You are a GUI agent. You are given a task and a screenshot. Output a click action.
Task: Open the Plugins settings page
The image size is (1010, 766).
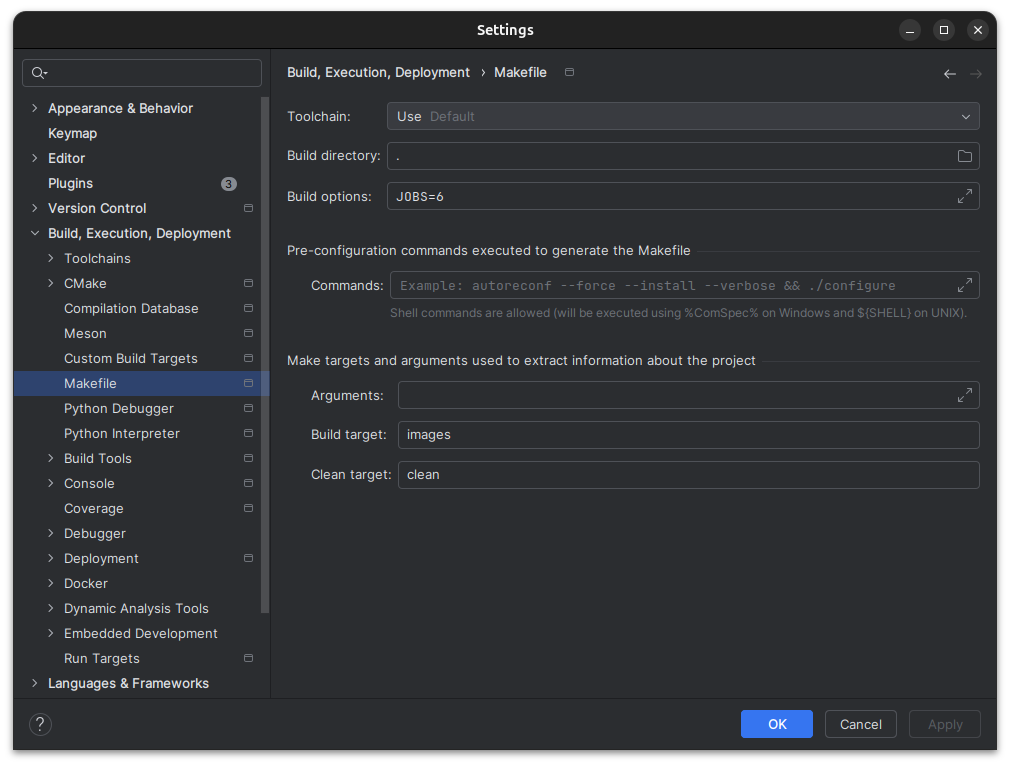(x=70, y=184)
